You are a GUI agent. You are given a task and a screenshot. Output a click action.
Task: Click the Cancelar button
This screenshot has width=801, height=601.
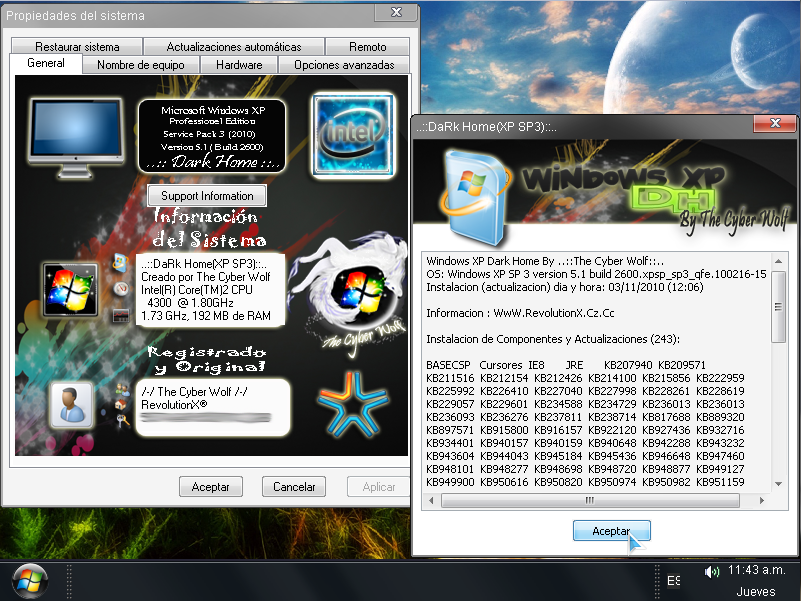[x=294, y=487]
